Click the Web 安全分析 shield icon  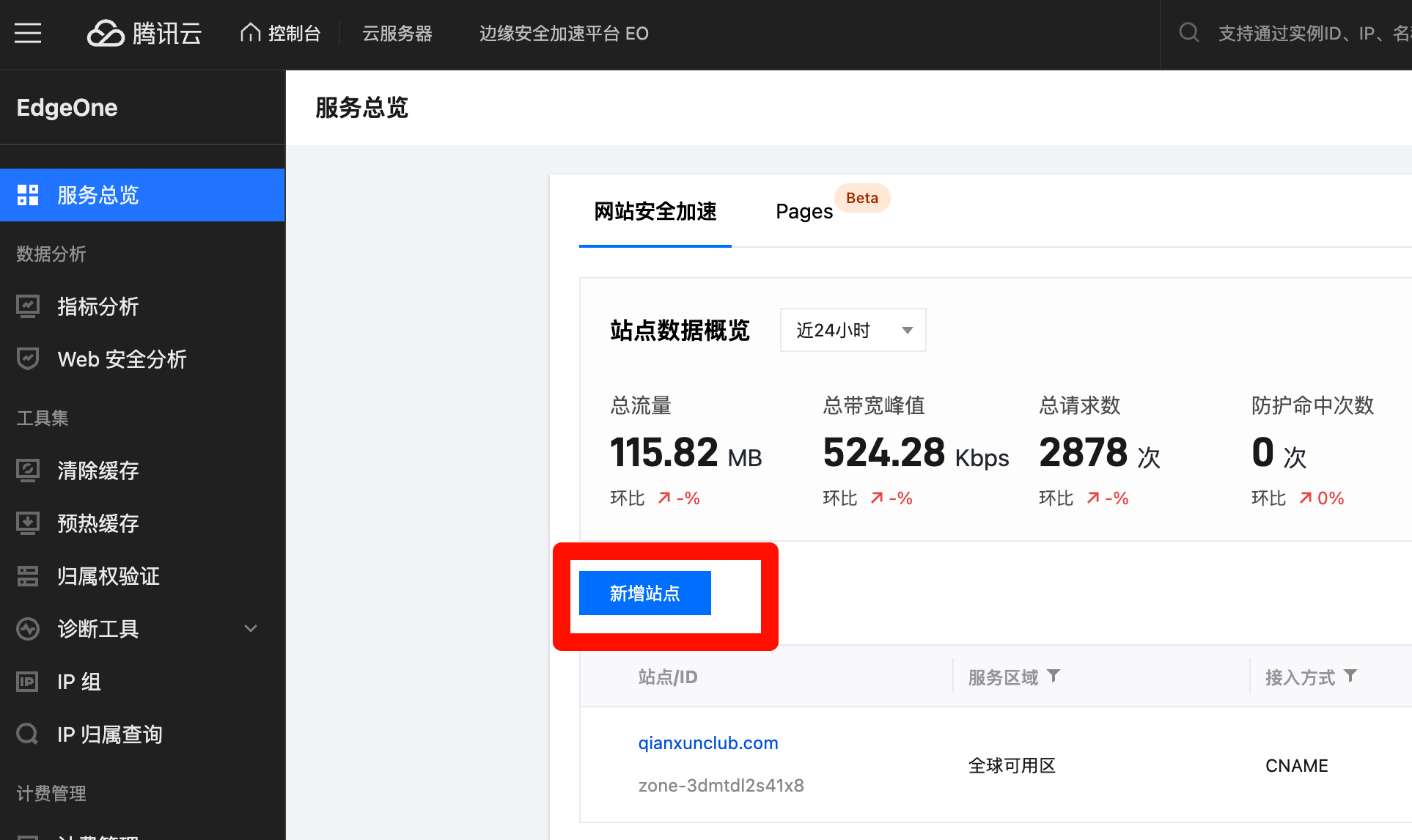pyautogui.click(x=28, y=359)
